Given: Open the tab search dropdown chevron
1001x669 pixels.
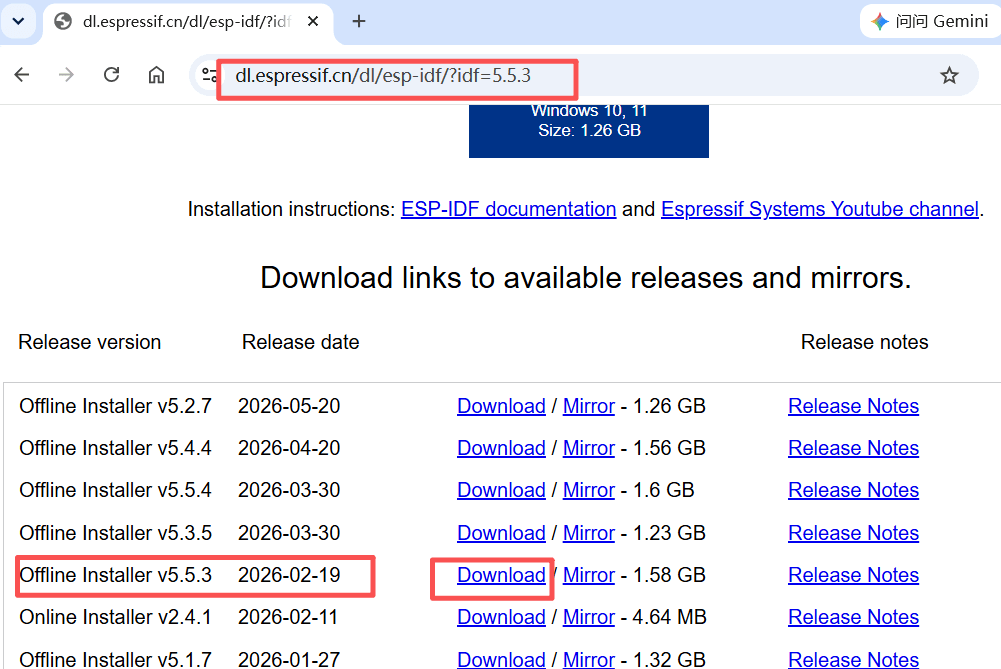Looking at the screenshot, I should [19, 21].
